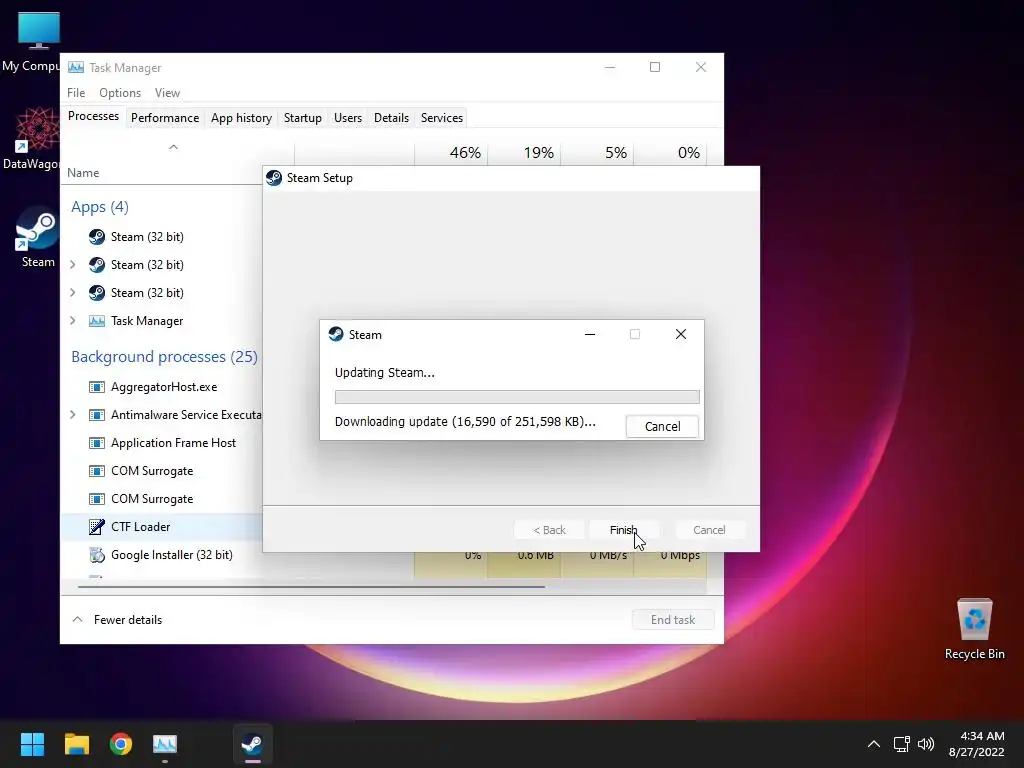Switch to the Services tab
Viewport: 1024px width, 768px height.
[x=441, y=118]
